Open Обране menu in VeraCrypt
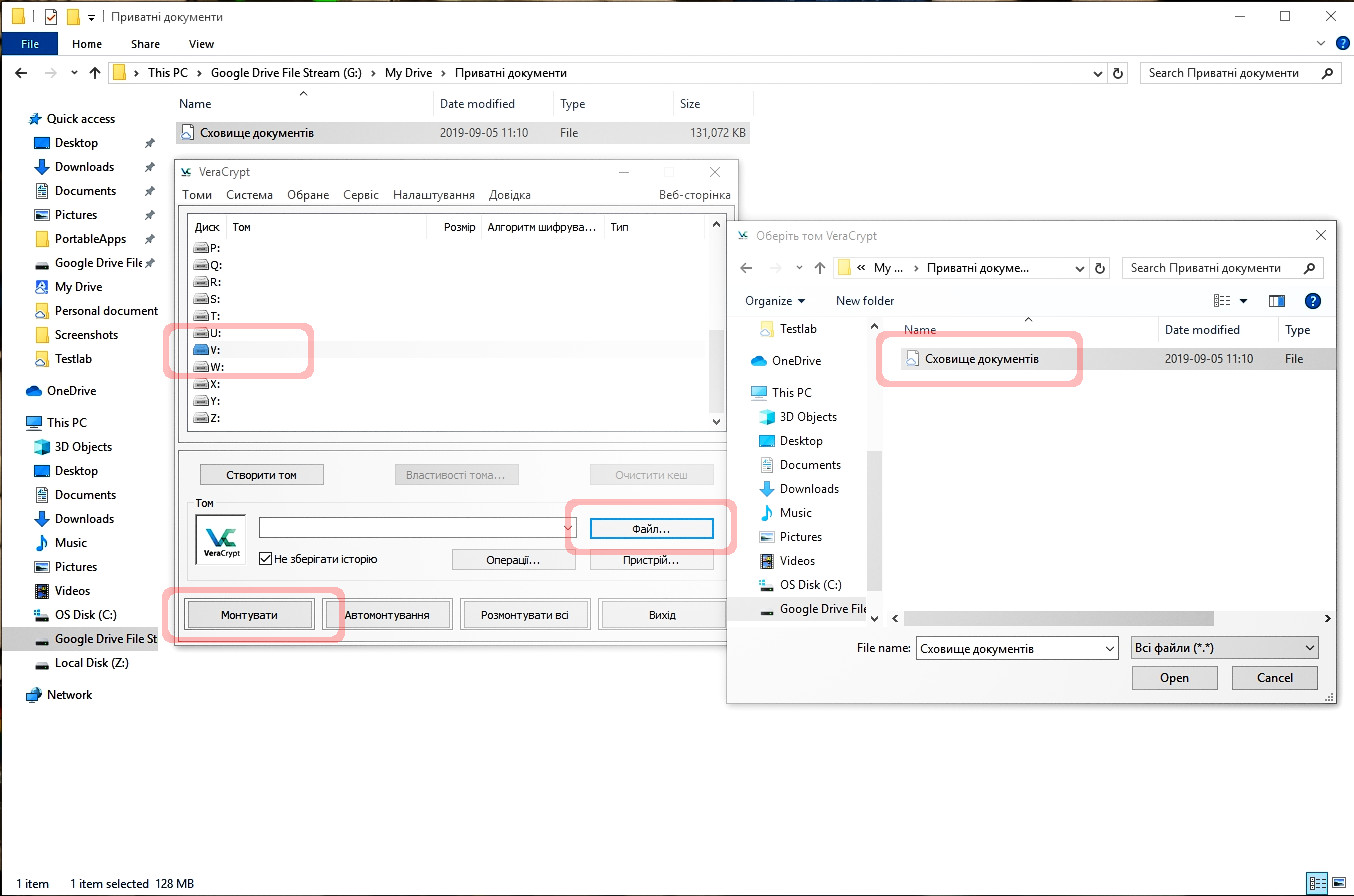 point(308,195)
